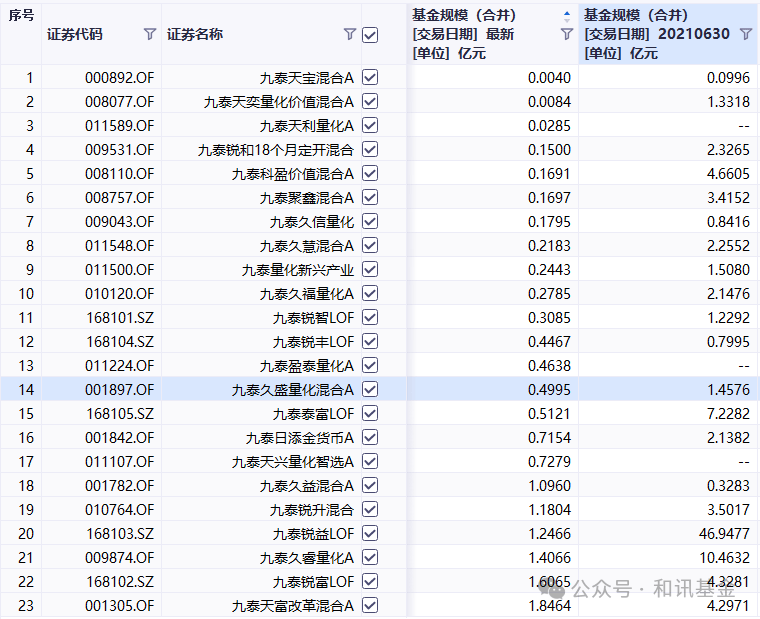Select the 基金规模 最新 column header
Image resolution: width=760 pixels, height=619 pixels.
pyautogui.click(x=492, y=34)
